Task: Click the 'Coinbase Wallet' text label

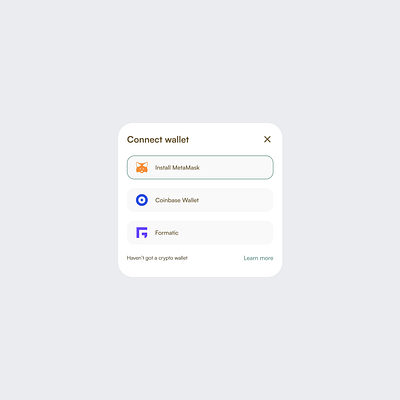Action: pos(177,200)
